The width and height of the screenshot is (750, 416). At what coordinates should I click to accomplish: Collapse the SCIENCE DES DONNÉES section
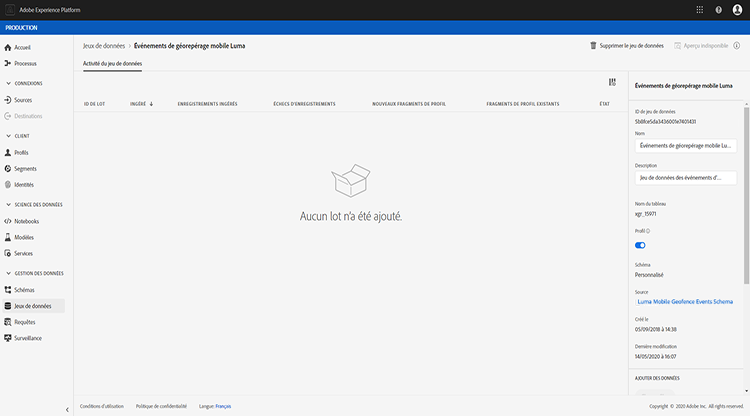pos(8,205)
